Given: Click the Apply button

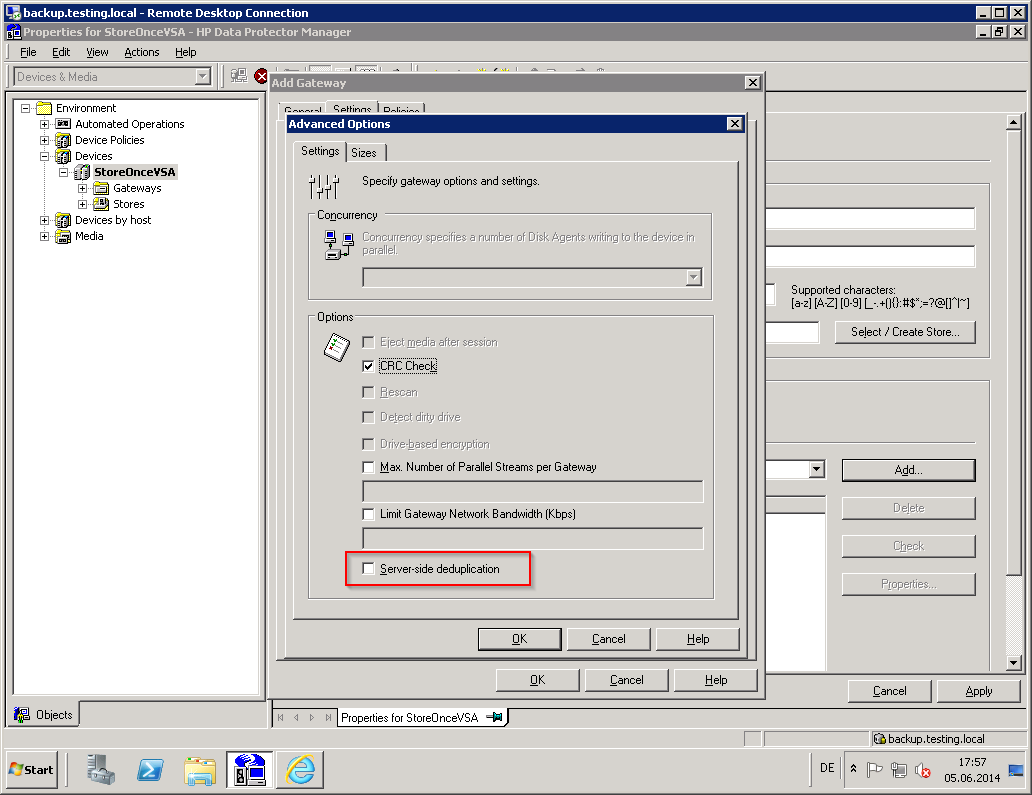Looking at the screenshot, I should coord(979,691).
